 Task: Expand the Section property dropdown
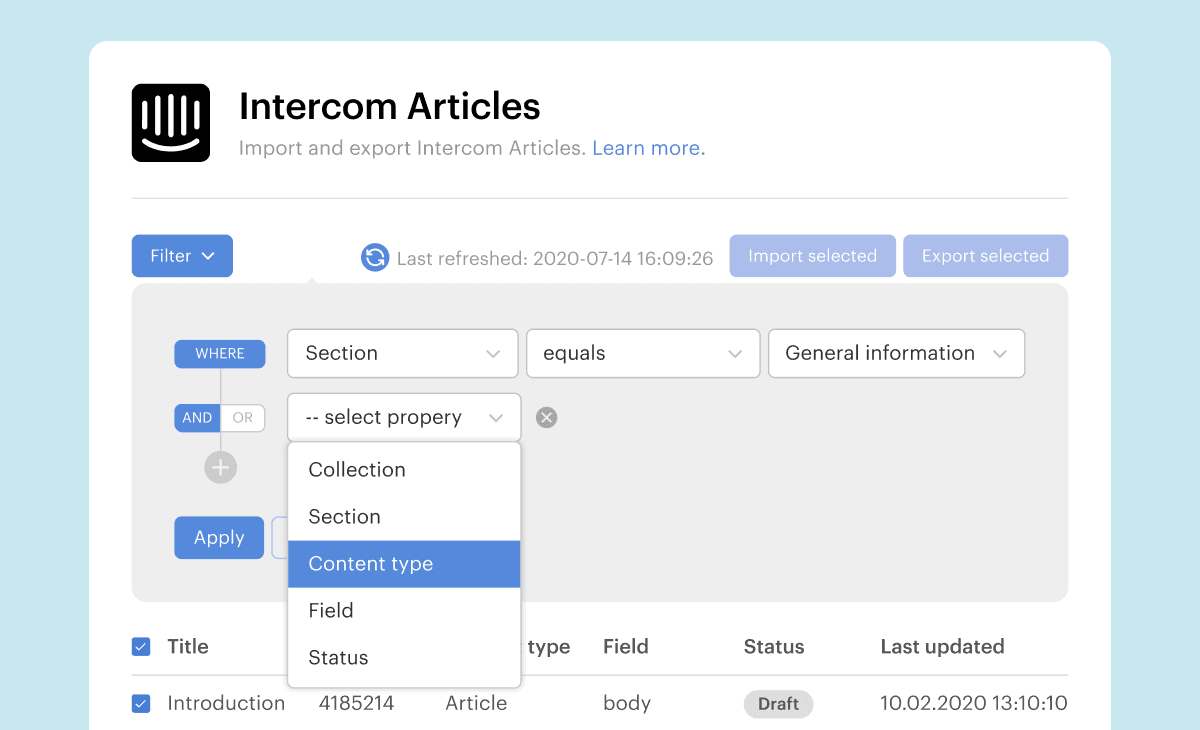click(x=402, y=353)
